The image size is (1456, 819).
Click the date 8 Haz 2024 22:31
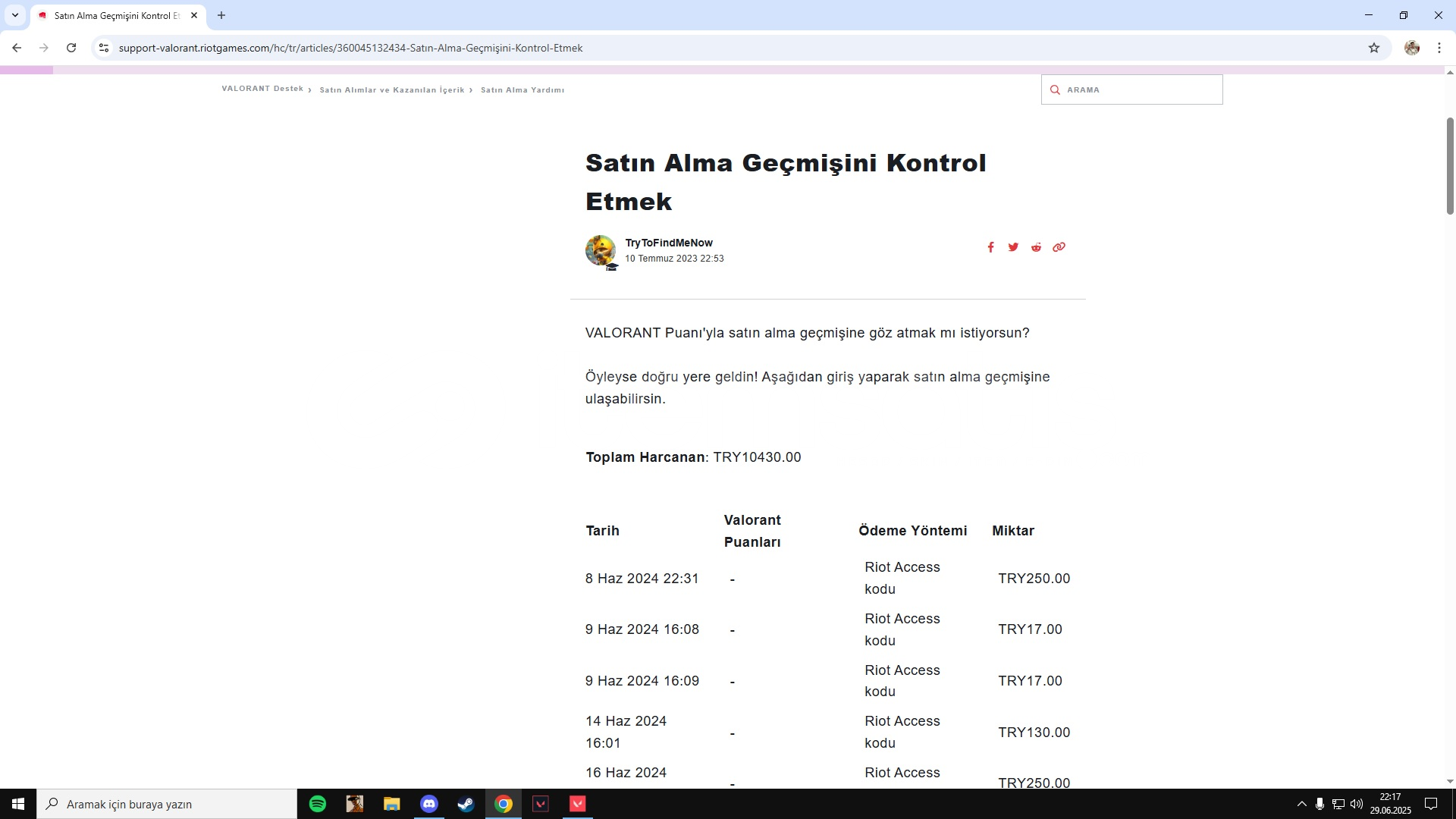coord(642,579)
